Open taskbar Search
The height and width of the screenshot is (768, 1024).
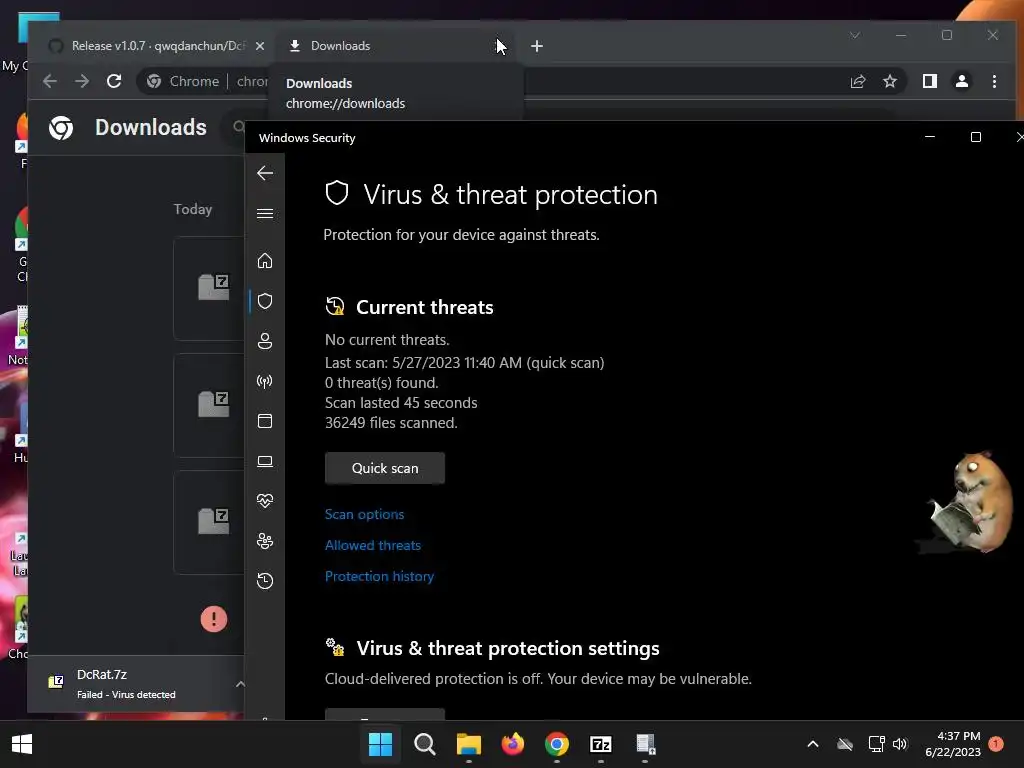click(x=424, y=744)
